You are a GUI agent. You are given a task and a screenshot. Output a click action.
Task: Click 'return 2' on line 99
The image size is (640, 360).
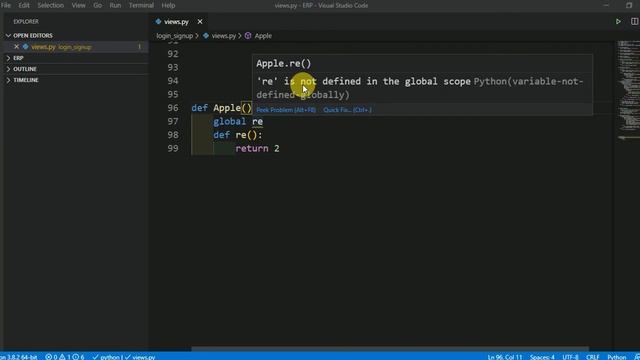(x=258, y=148)
